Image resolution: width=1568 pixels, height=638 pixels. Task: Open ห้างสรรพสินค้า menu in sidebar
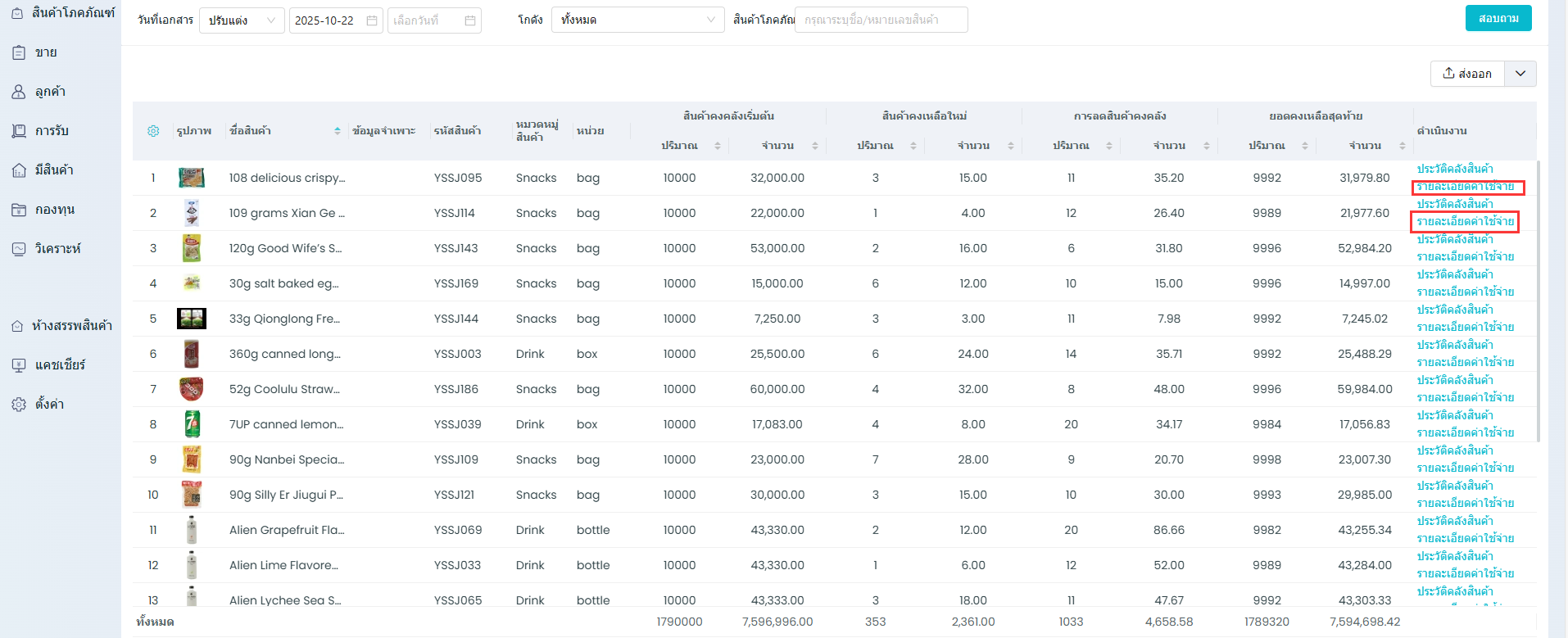click(72, 326)
